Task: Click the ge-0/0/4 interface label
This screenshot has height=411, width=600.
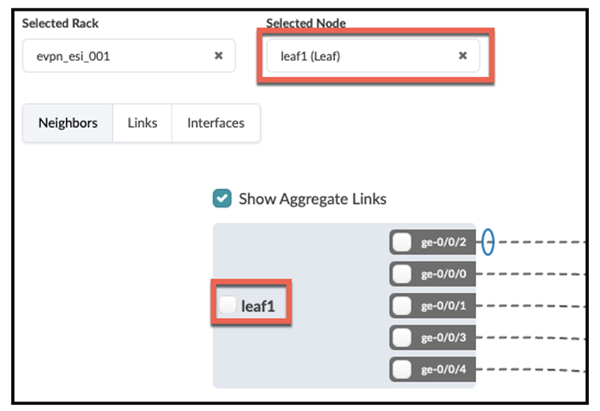Action: tap(444, 369)
